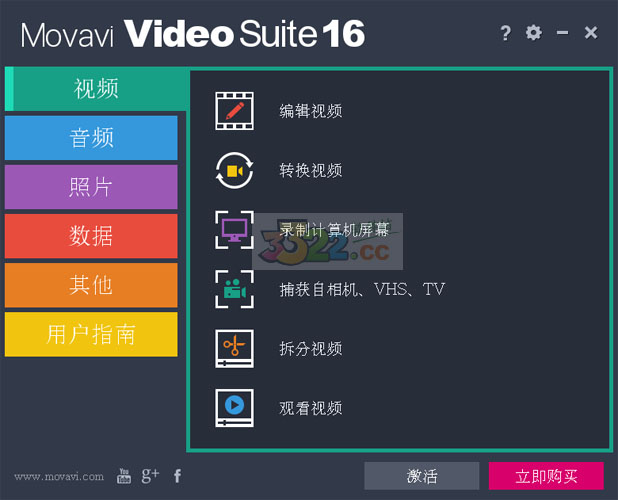Click the Watch Video play icon
The image size is (618, 500).
(234, 408)
